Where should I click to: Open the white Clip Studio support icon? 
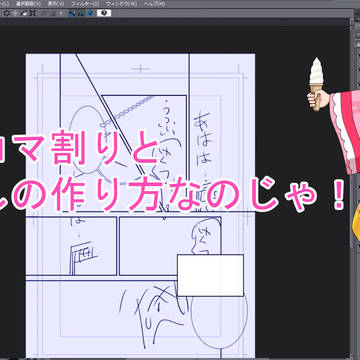(x=104, y=13)
